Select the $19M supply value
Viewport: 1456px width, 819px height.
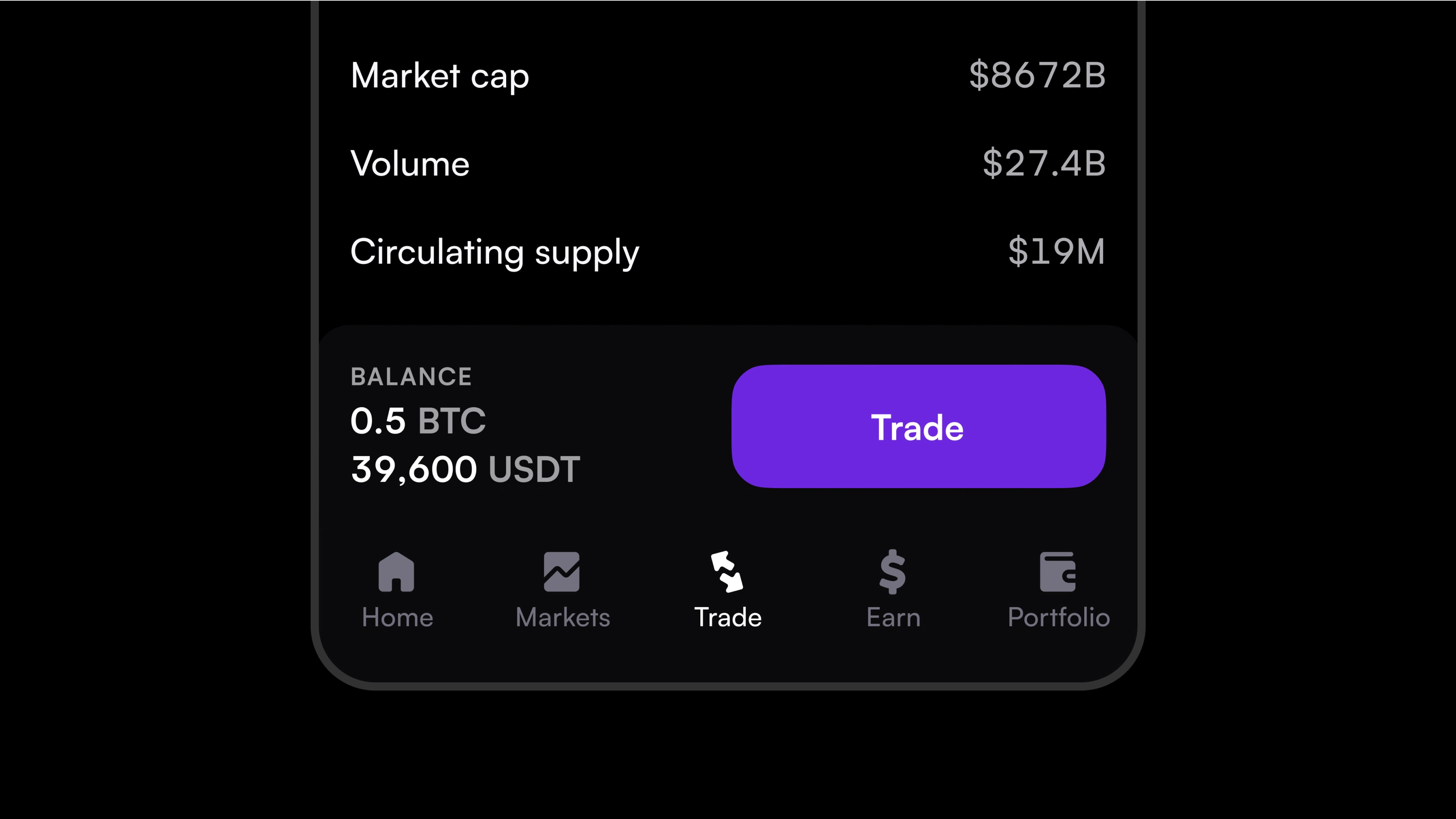1056,251
